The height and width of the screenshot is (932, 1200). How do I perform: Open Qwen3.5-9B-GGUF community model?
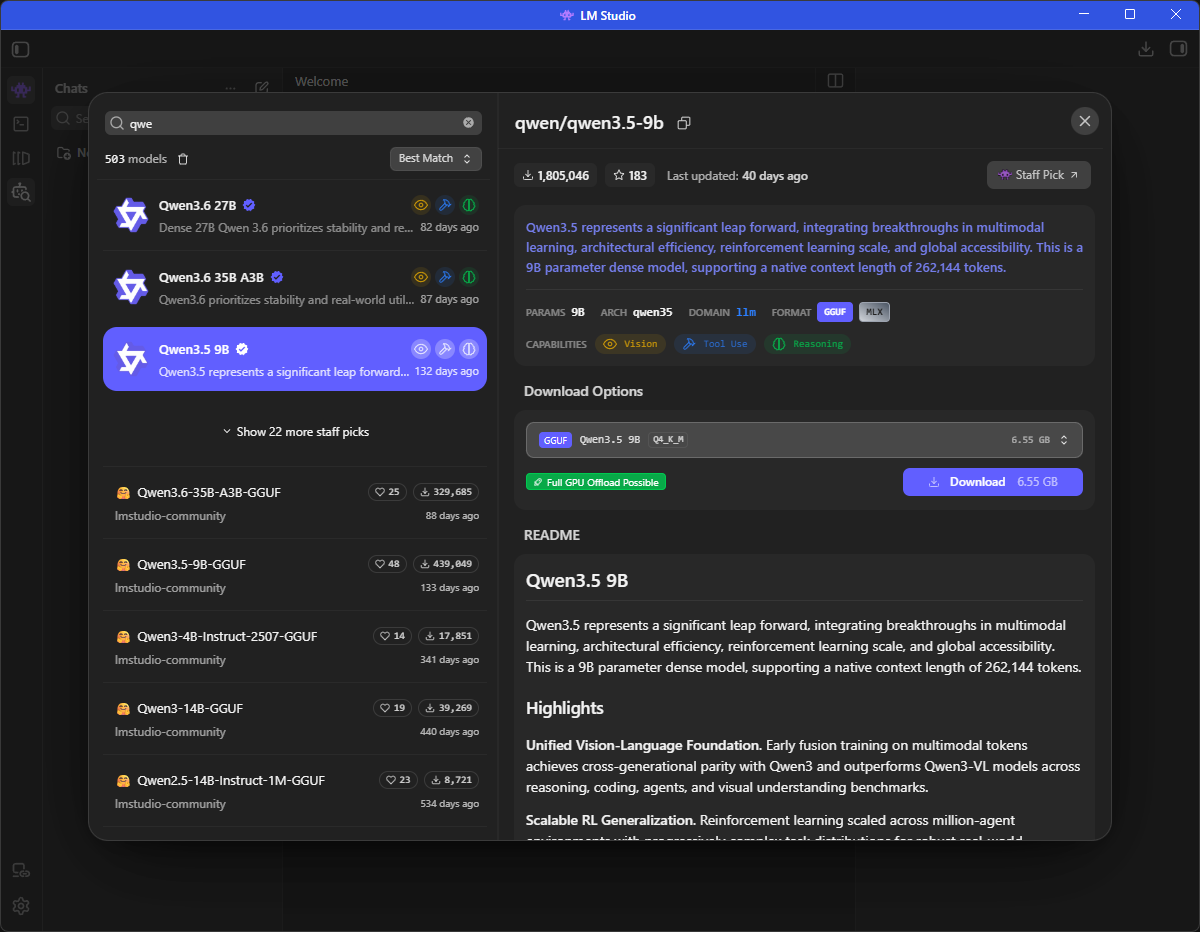(x=296, y=575)
